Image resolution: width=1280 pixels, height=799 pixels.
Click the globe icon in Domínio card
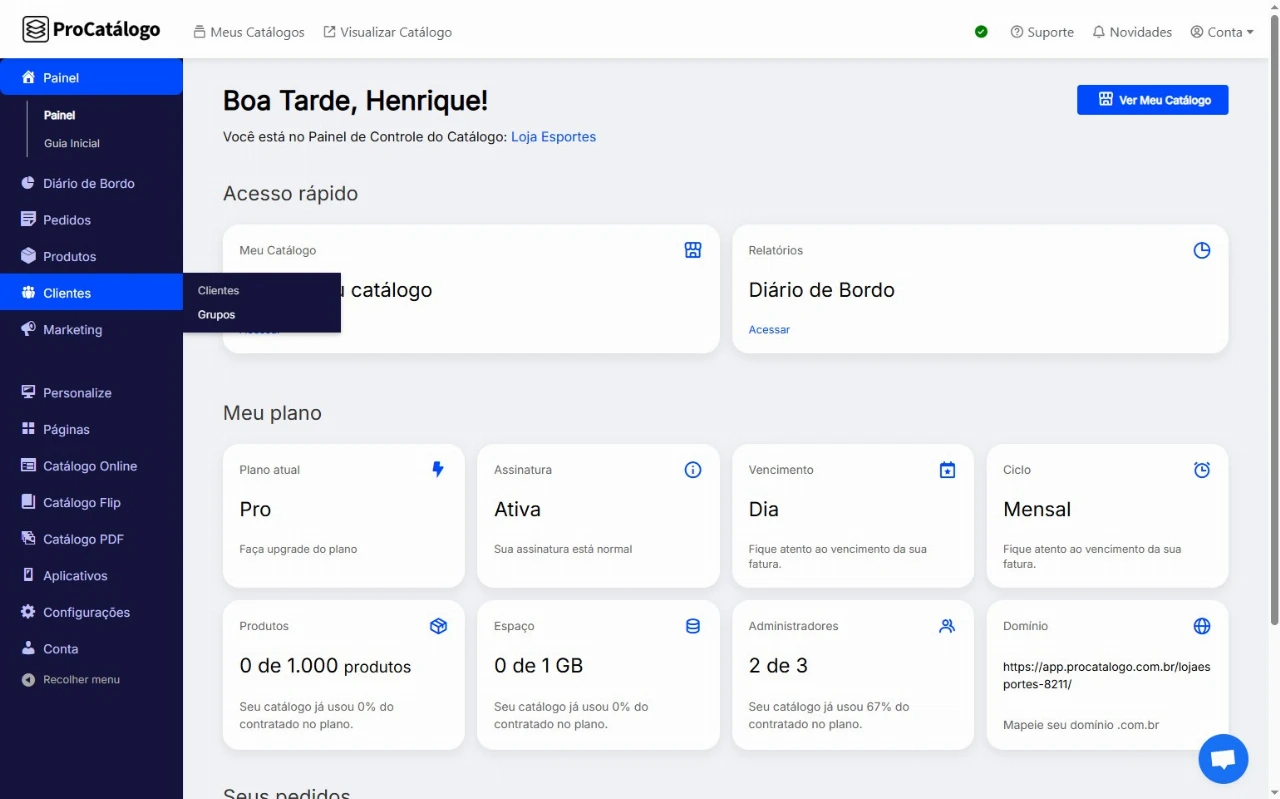(x=1201, y=626)
